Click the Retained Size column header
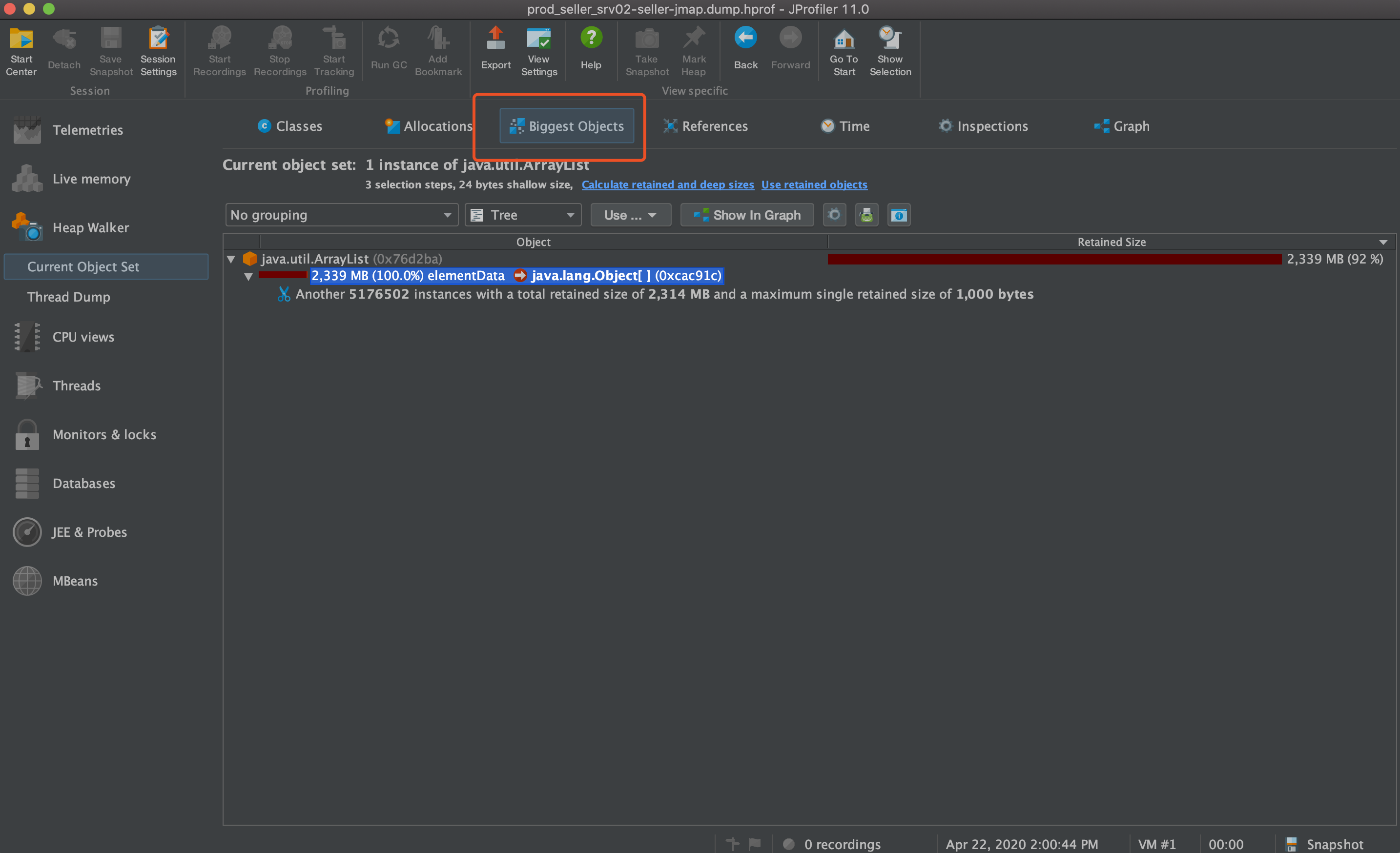 [1111, 242]
